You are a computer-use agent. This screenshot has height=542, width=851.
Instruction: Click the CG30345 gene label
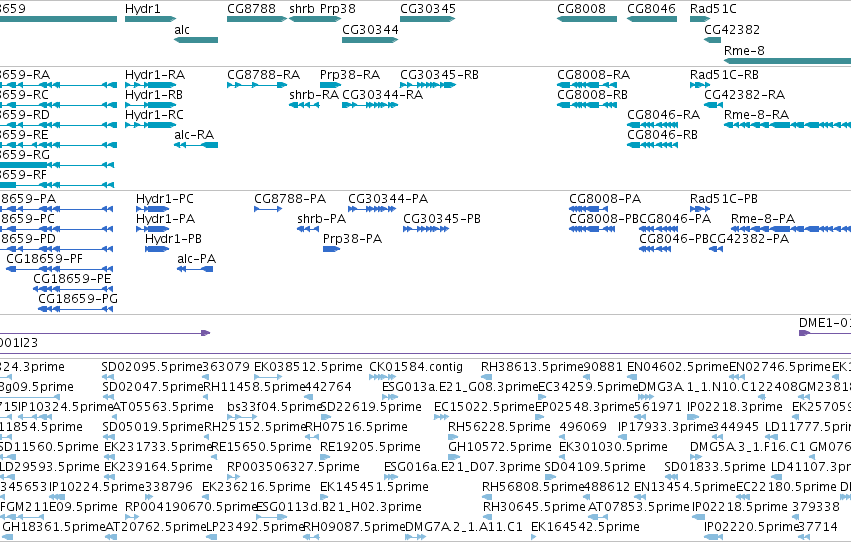428,9
